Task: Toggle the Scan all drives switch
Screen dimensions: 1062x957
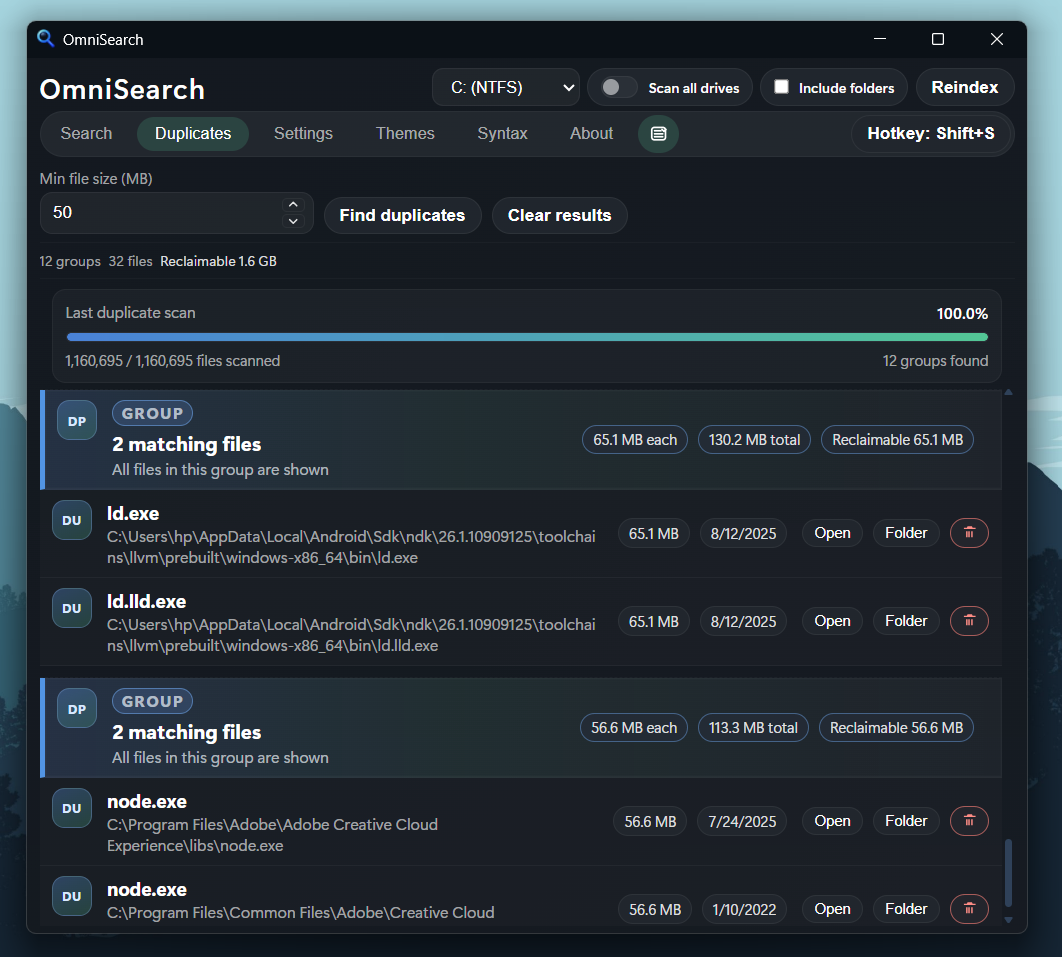Action: pos(618,87)
